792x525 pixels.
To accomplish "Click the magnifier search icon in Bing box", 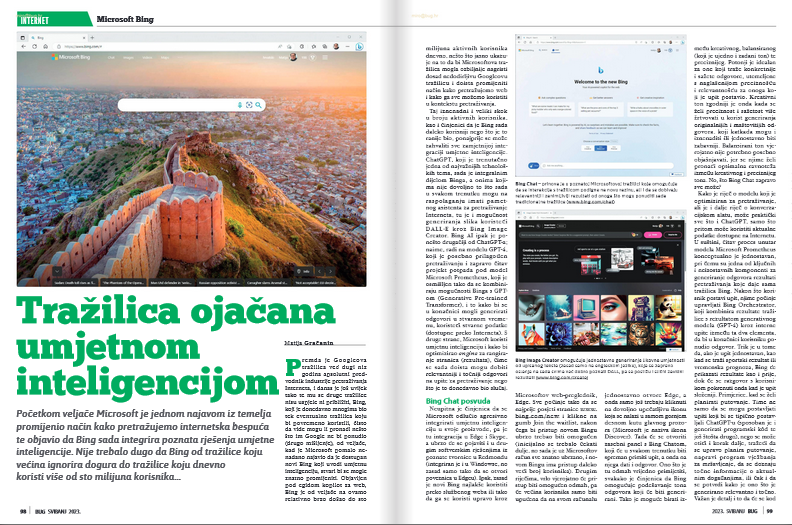I will click(x=258, y=105).
